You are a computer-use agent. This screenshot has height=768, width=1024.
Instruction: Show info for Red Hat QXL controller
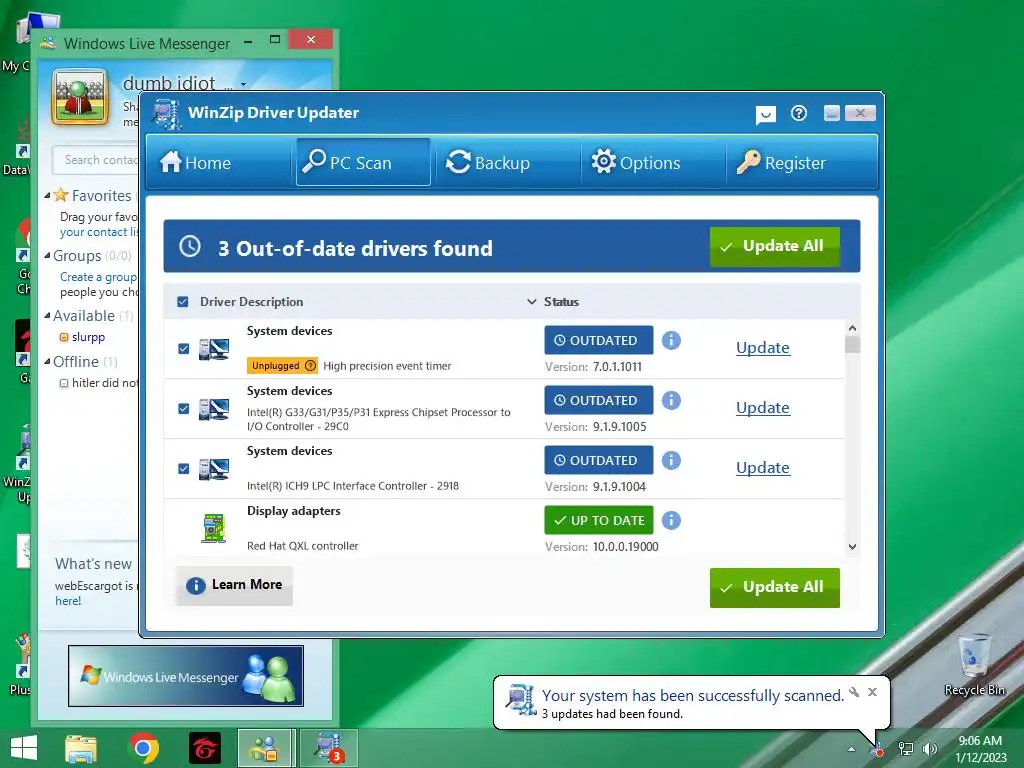coord(671,520)
